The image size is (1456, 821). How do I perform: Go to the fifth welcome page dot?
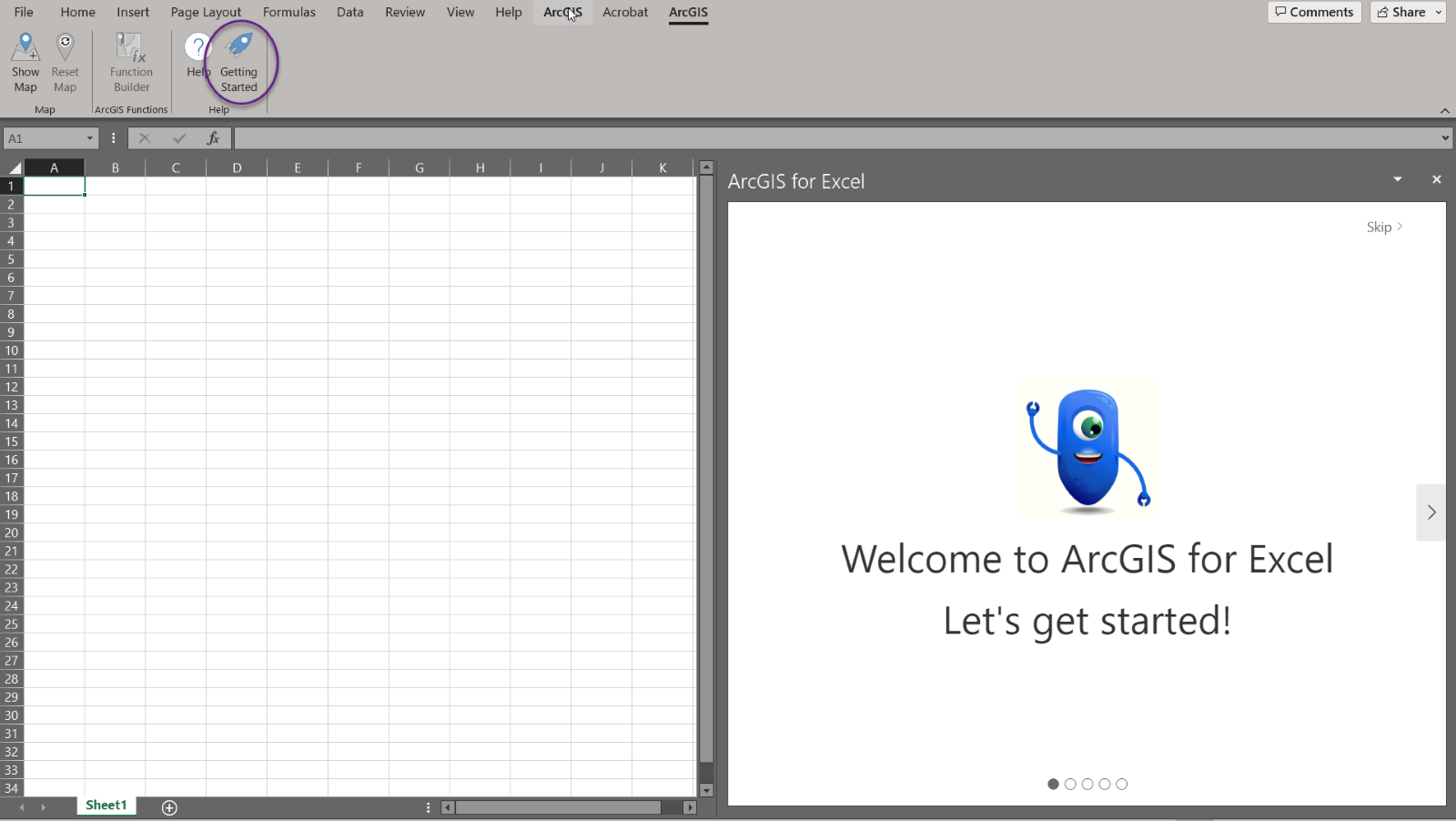point(1122,784)
